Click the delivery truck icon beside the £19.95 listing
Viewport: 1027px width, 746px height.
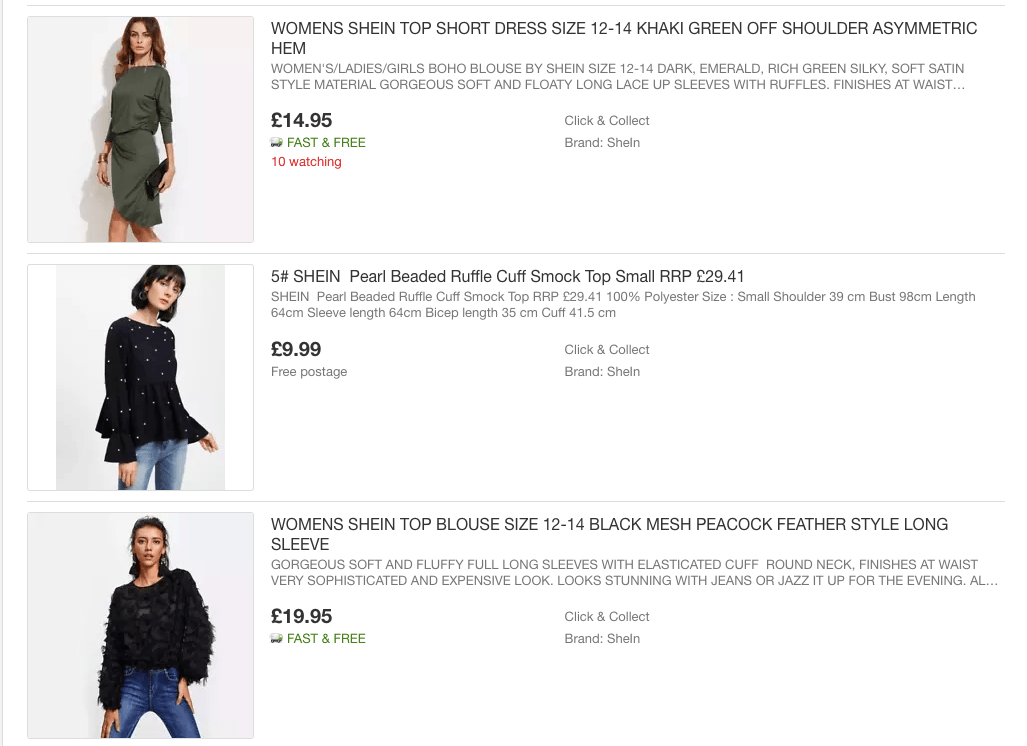coord(277,639)
